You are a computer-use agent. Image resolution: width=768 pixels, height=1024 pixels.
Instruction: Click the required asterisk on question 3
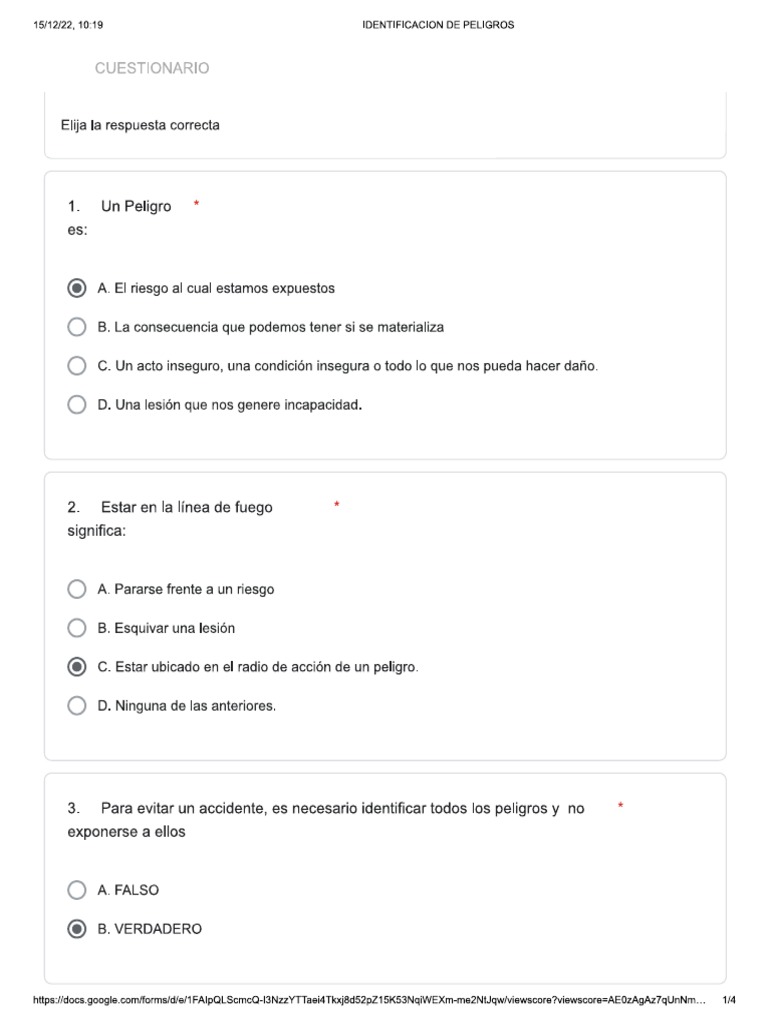(621, 806)
